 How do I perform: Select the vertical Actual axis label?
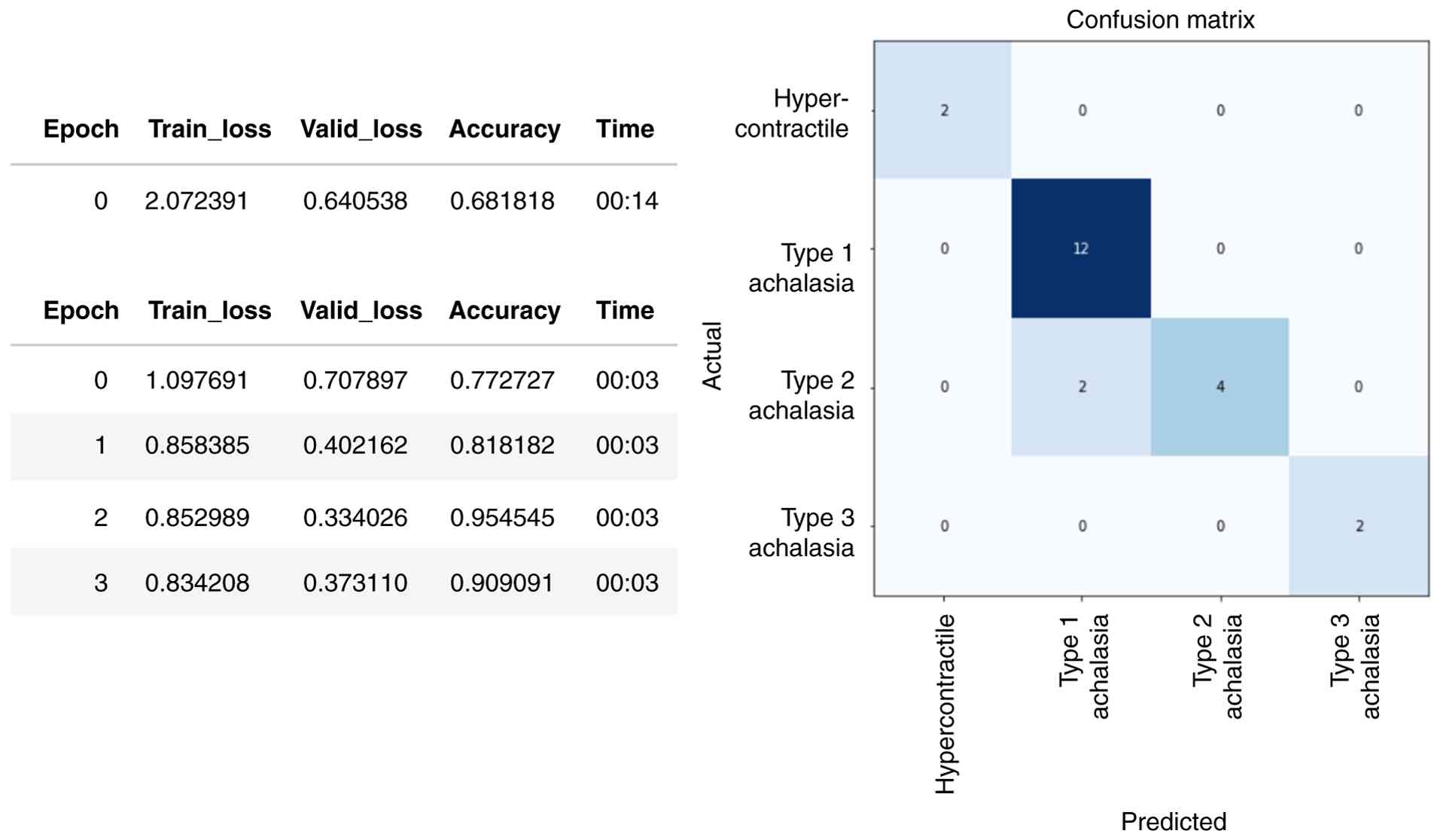click(x=712, y=356)
